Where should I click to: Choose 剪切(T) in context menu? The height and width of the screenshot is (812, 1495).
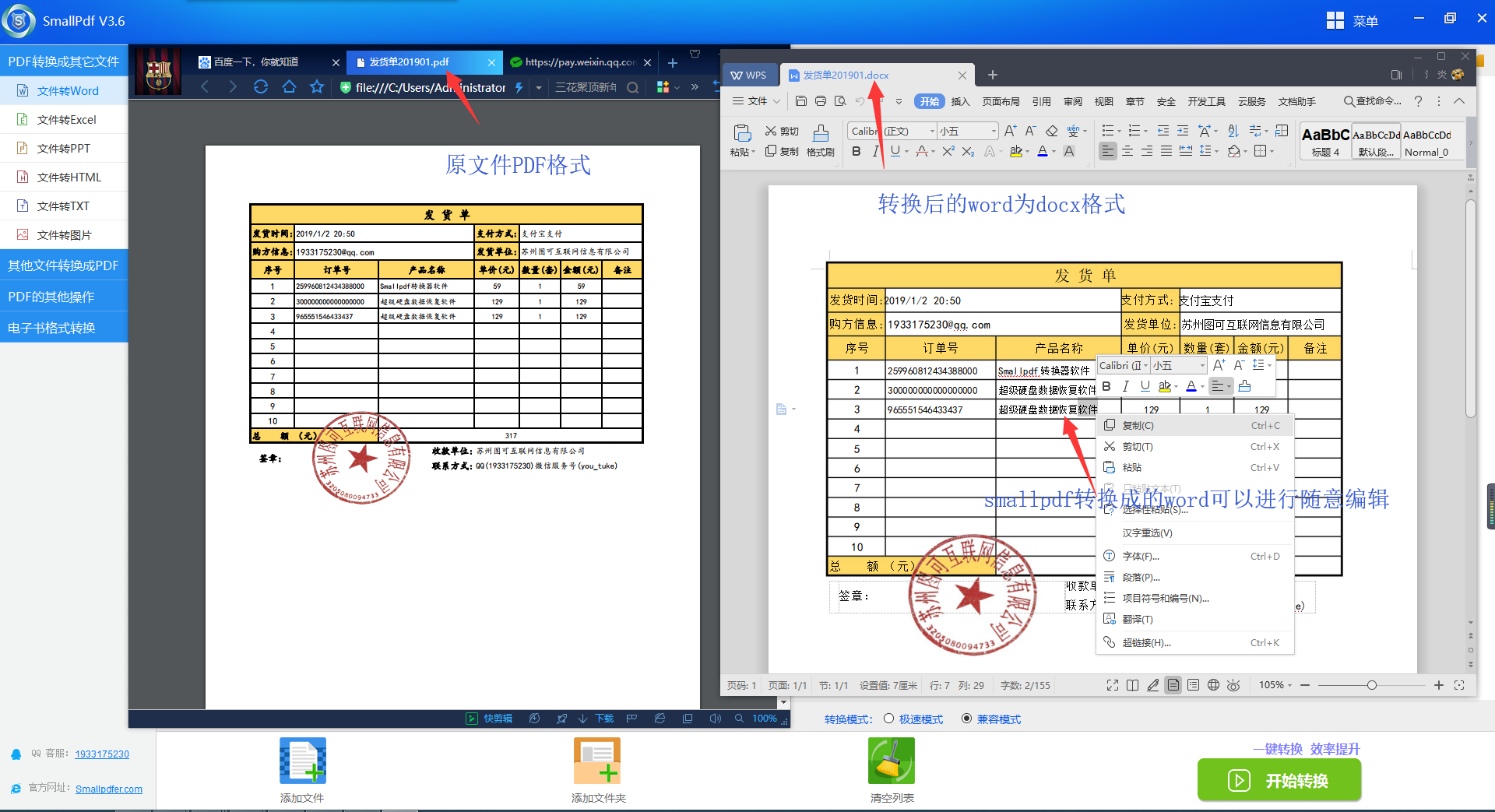[x=1195, y=446]
